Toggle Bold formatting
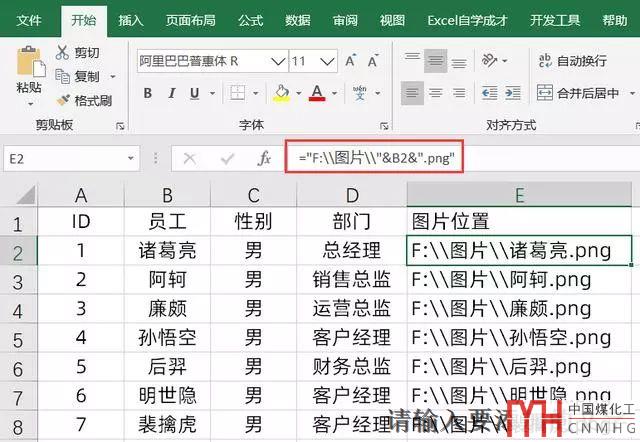Viewport: 640px width, 442px height. pos(148,93)
